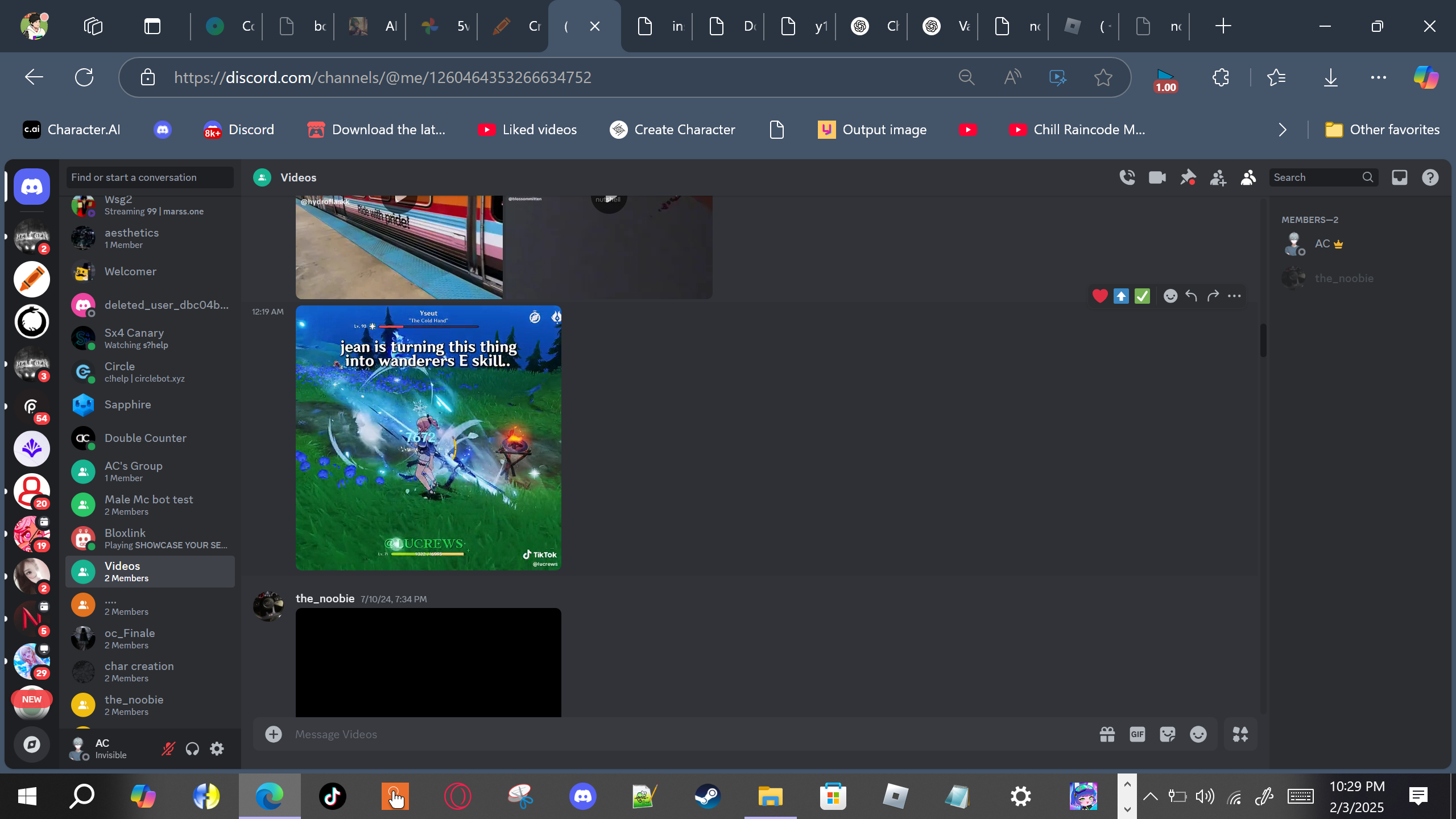Image resolution: width=1456 pixels, height=819 pixels.
Task: Open Liked videos bookmark
Action: [527, 130]
